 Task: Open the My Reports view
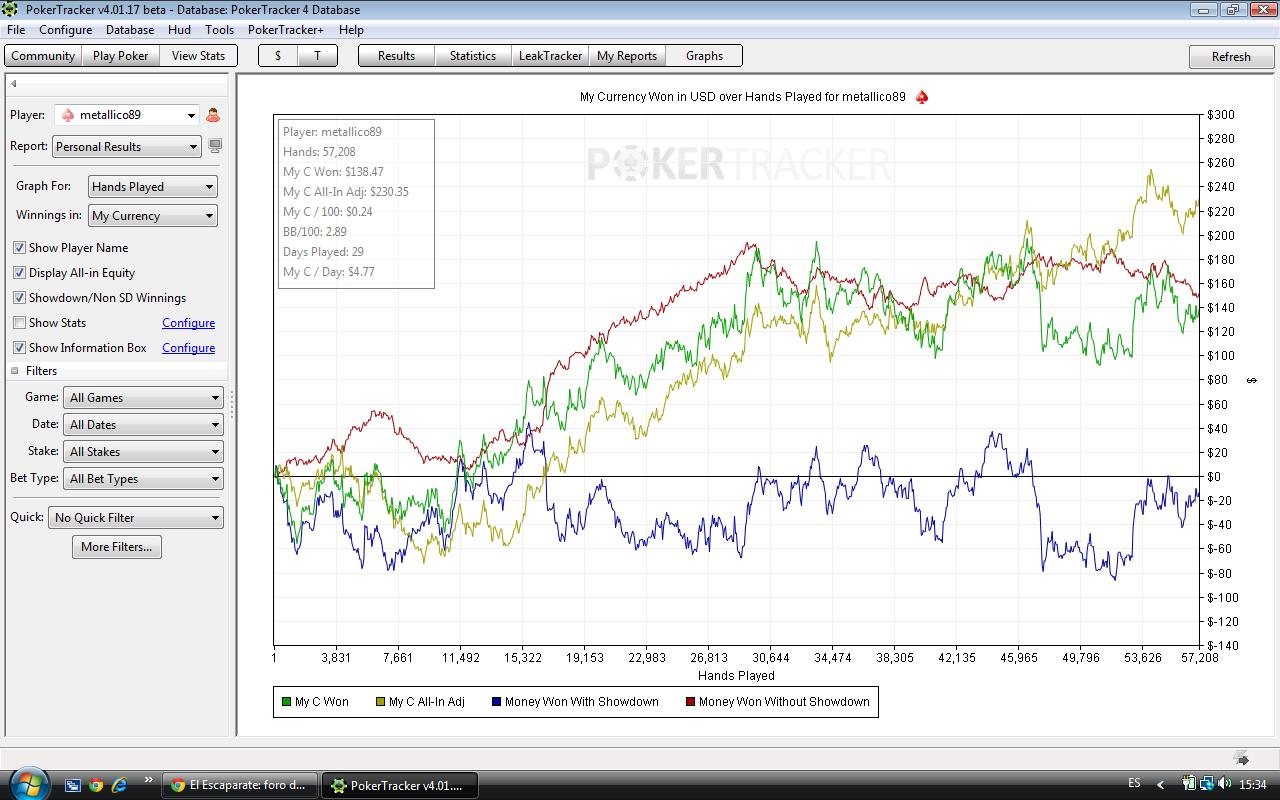pos(627,56)
